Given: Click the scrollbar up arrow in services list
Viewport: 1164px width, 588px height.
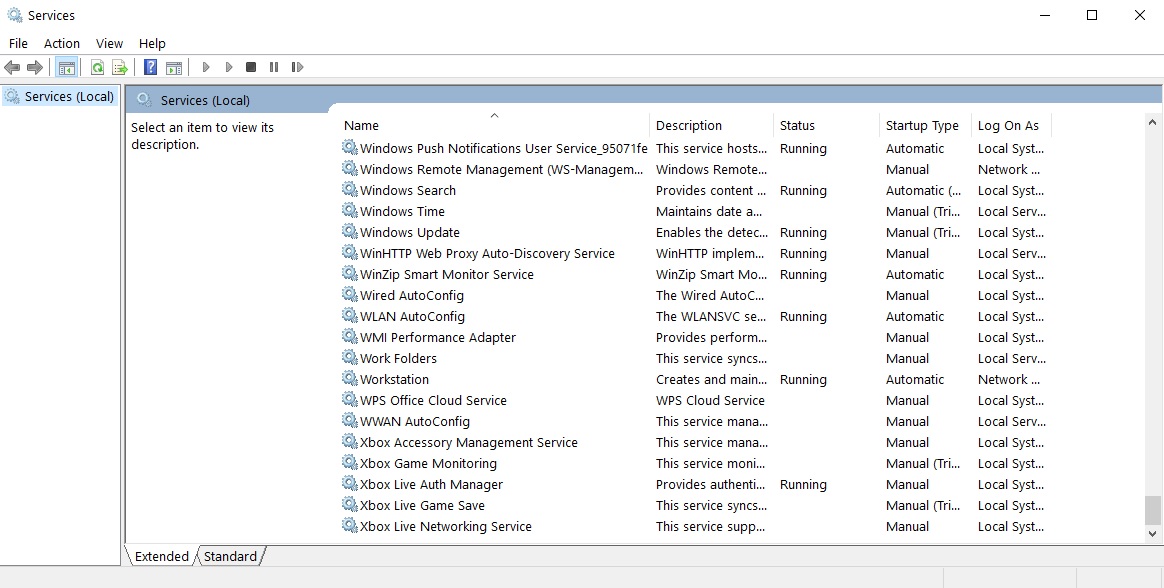Looking at the screenshot, I should (1153, 121).
